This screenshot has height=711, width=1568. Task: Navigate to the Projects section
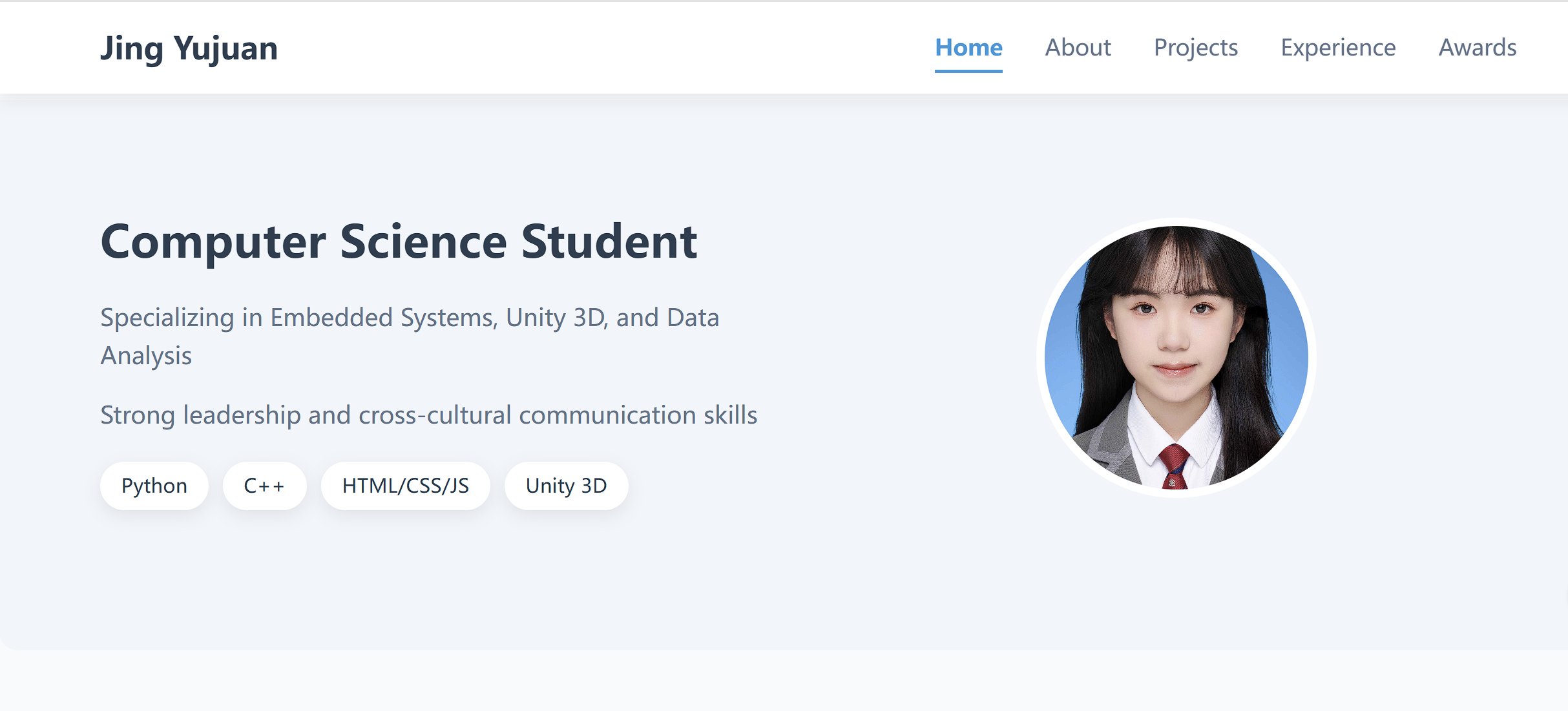pyautogui.click(x=1195, y=47)
